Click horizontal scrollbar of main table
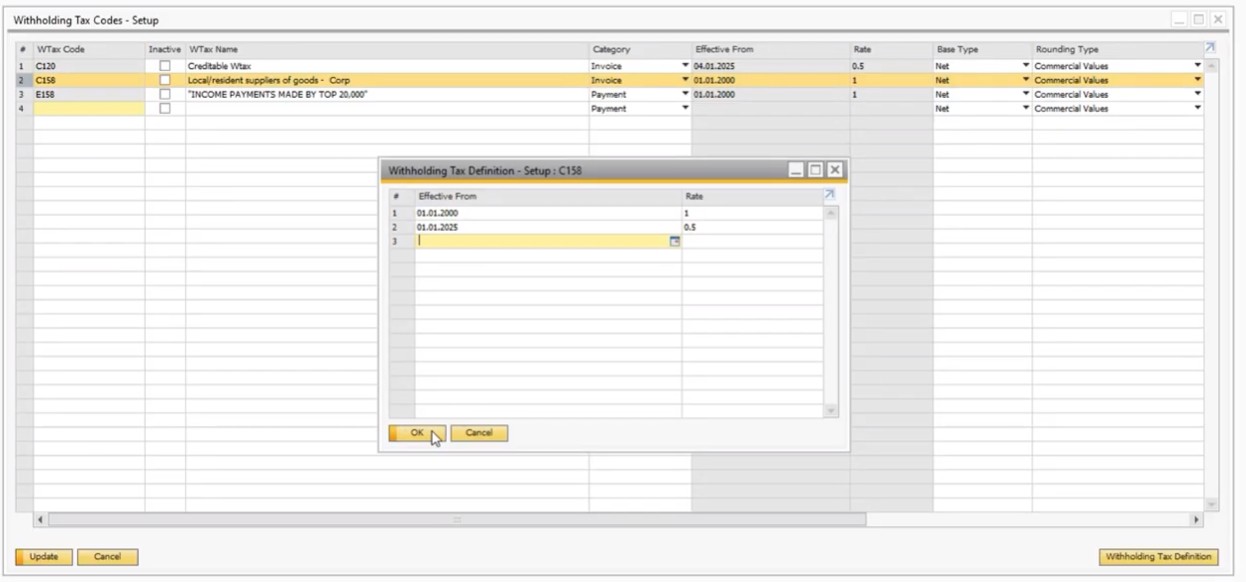The image size is (1246, 582). (456, 520)
